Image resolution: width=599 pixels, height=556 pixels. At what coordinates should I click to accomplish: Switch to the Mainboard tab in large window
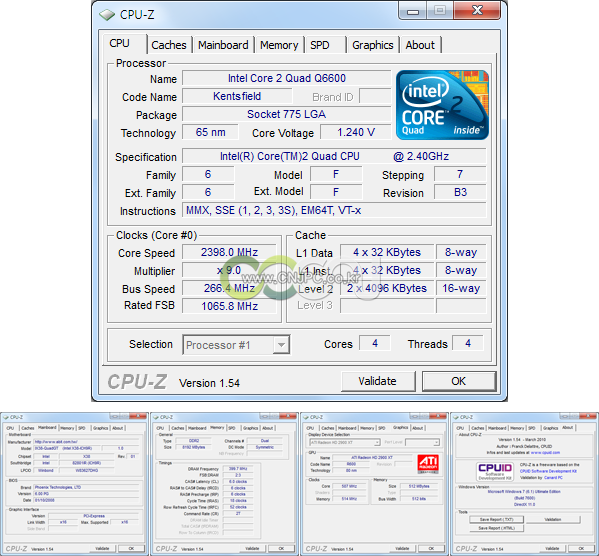pos(223,45)
